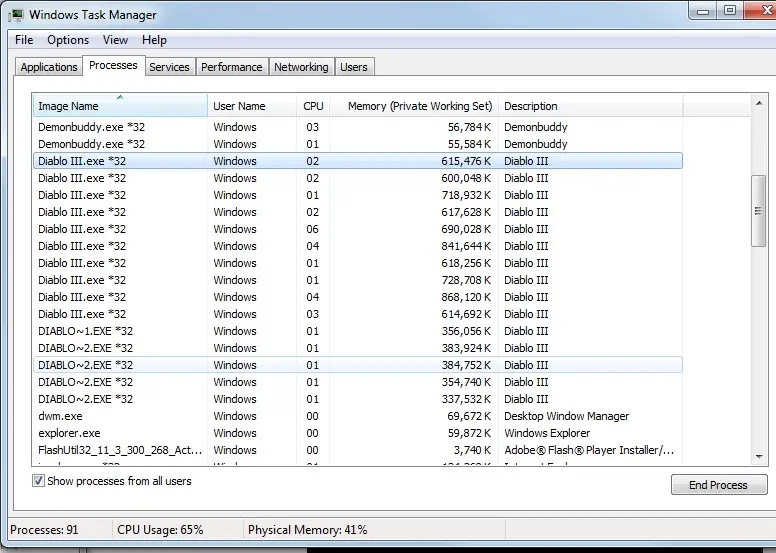The image size is (776, 553).
Task: Click the Windows Explorer description cell
Action: 547,433
